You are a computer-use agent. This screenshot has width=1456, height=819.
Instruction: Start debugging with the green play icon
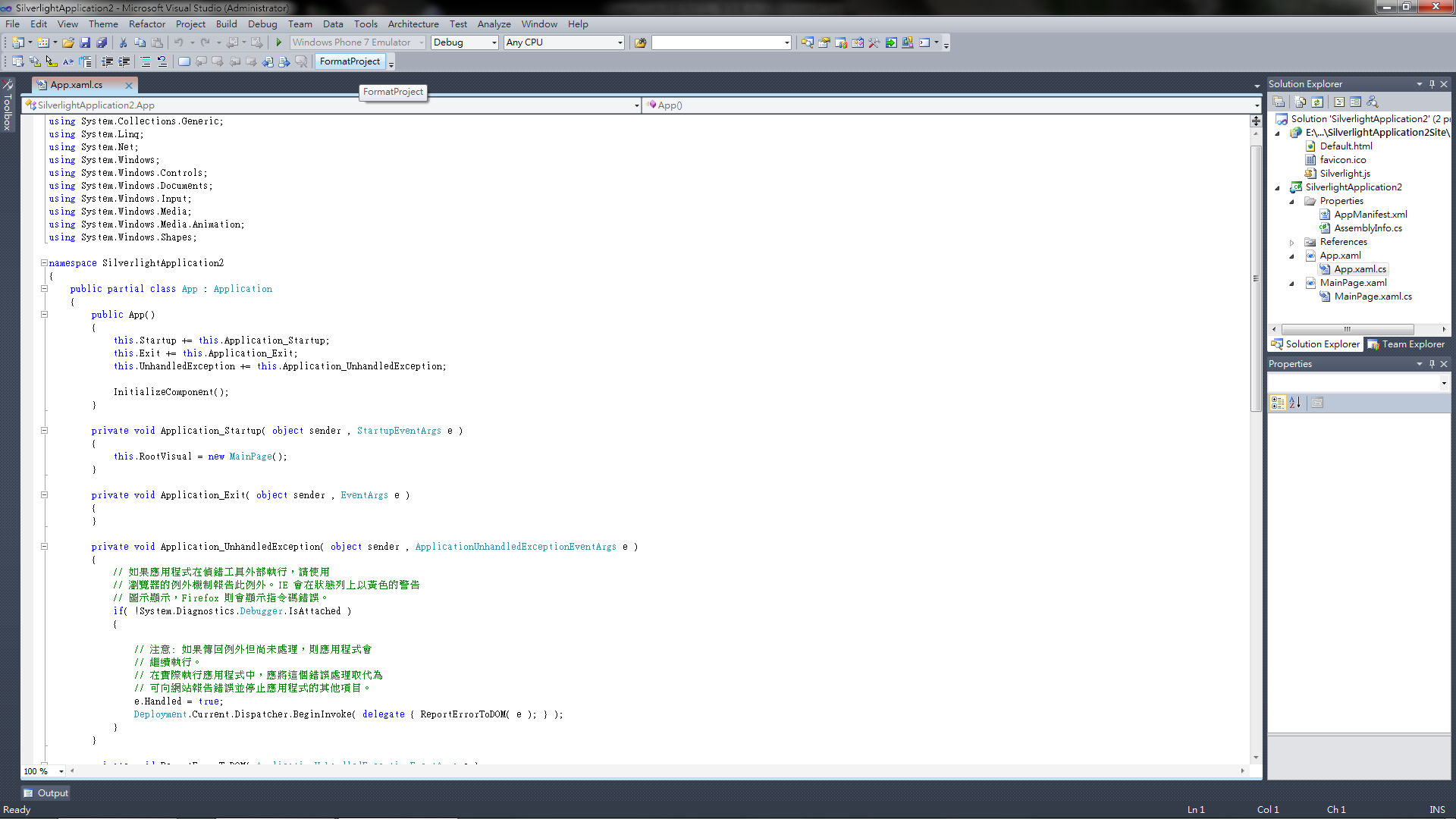[279, 42]
